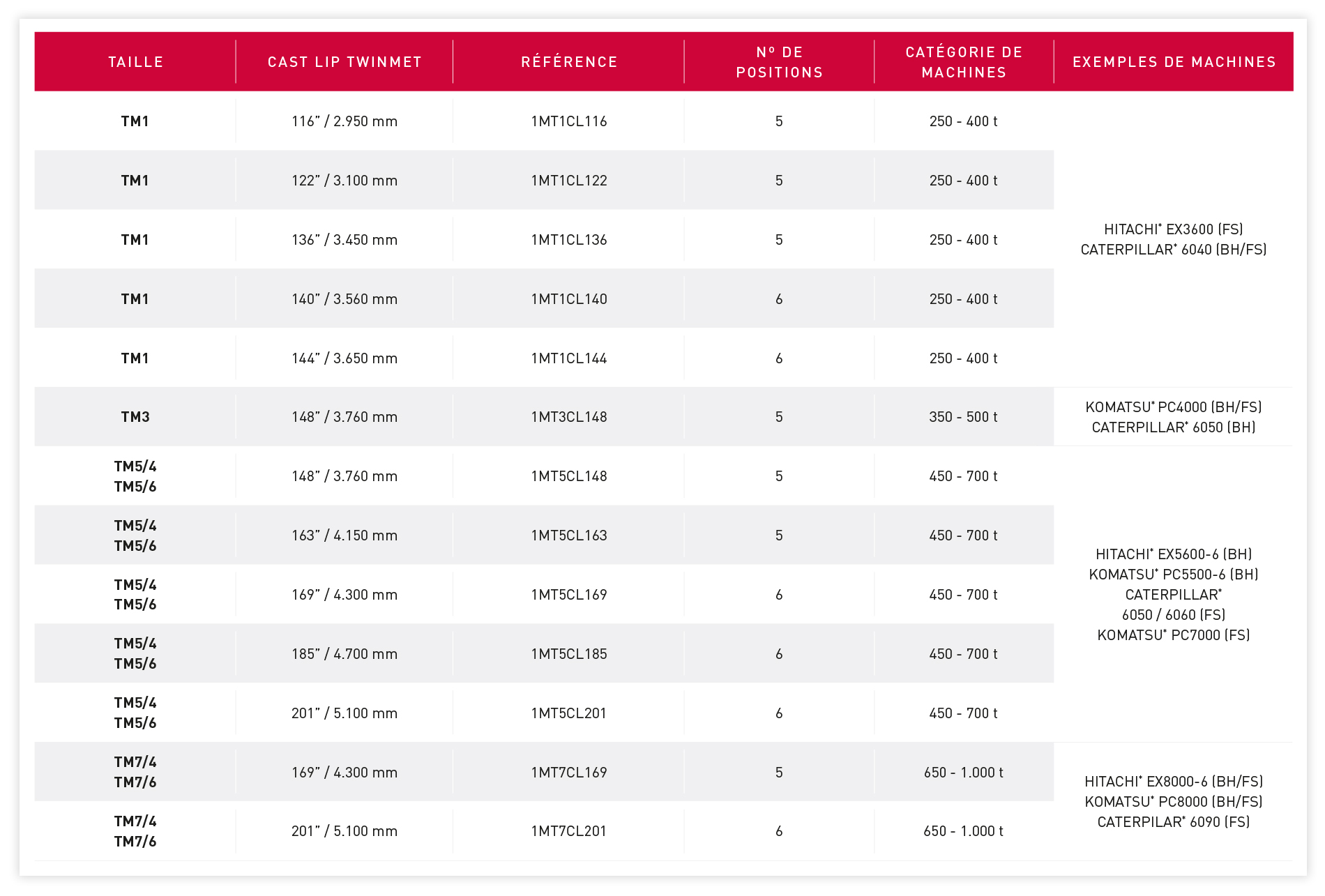Click the RÉFÉRENCE column header
1325x896 pixels.
[x=569, y=62]
